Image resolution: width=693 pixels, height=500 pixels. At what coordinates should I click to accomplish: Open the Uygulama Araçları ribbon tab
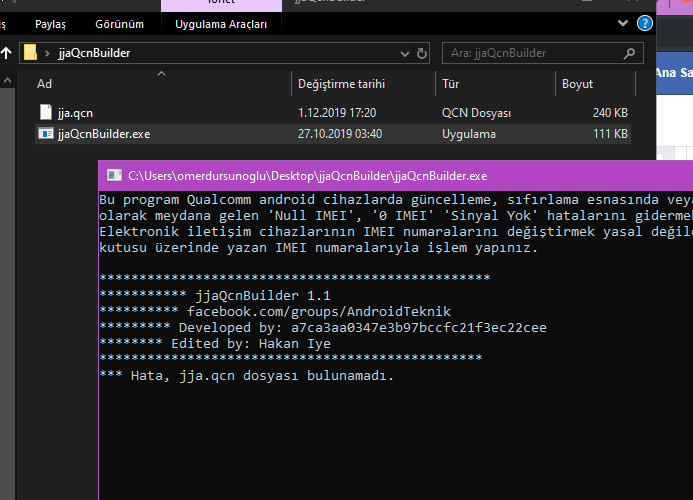click(221, 24)
